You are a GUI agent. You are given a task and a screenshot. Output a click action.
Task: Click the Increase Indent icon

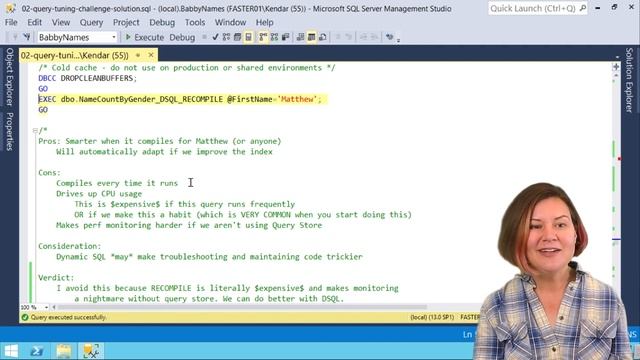coord(374,37)
